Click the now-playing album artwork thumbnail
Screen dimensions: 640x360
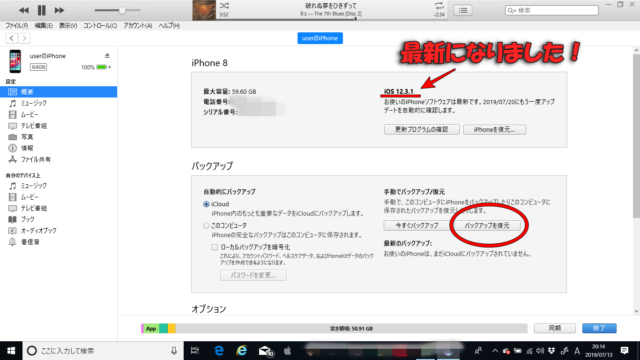pos(204,10)
